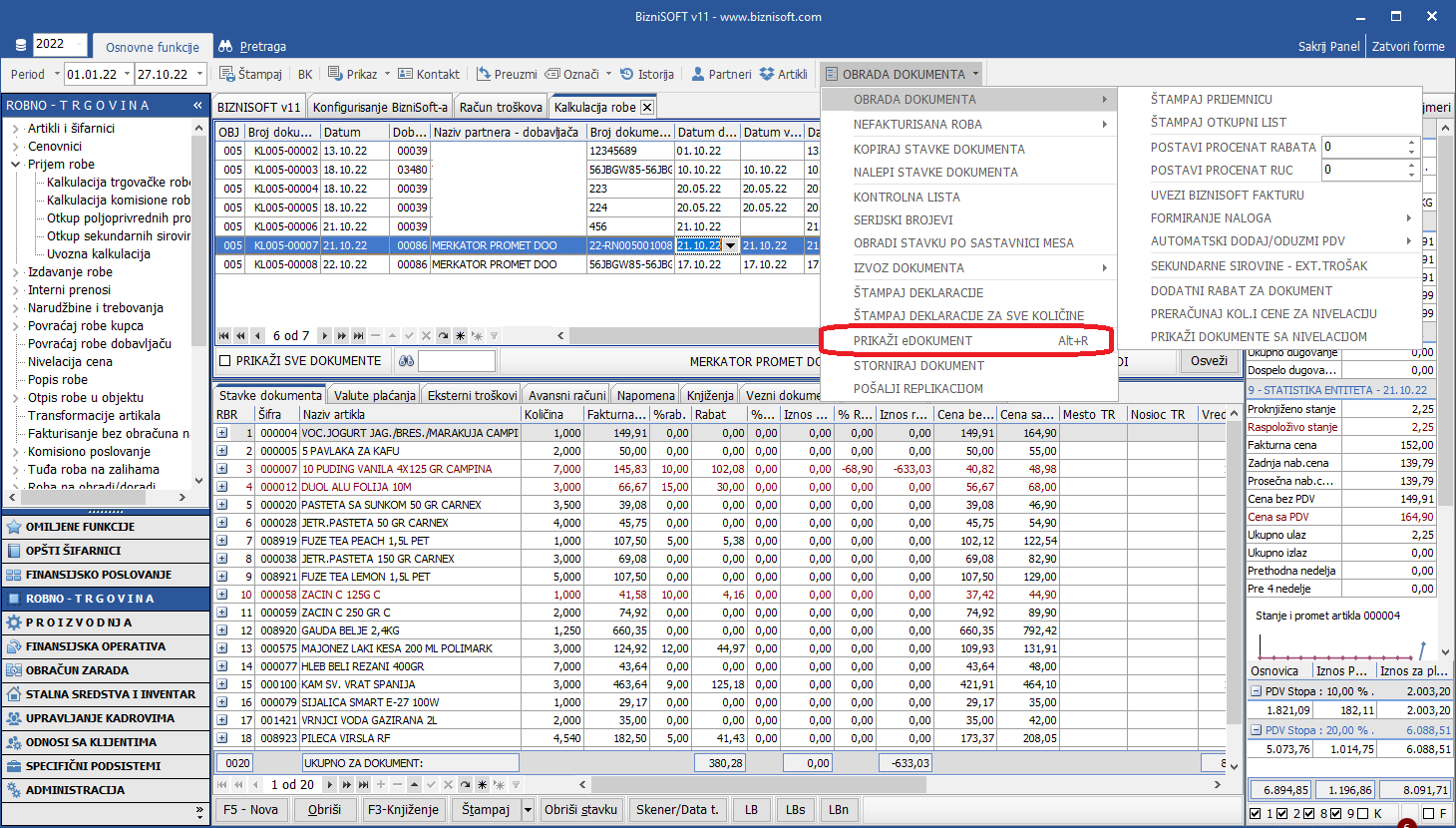Screen dimensions: 1456x828
Task: Enable the PRIKAŽI SVE DOKUMENTE checkbox
Action: tap(225, 361)
